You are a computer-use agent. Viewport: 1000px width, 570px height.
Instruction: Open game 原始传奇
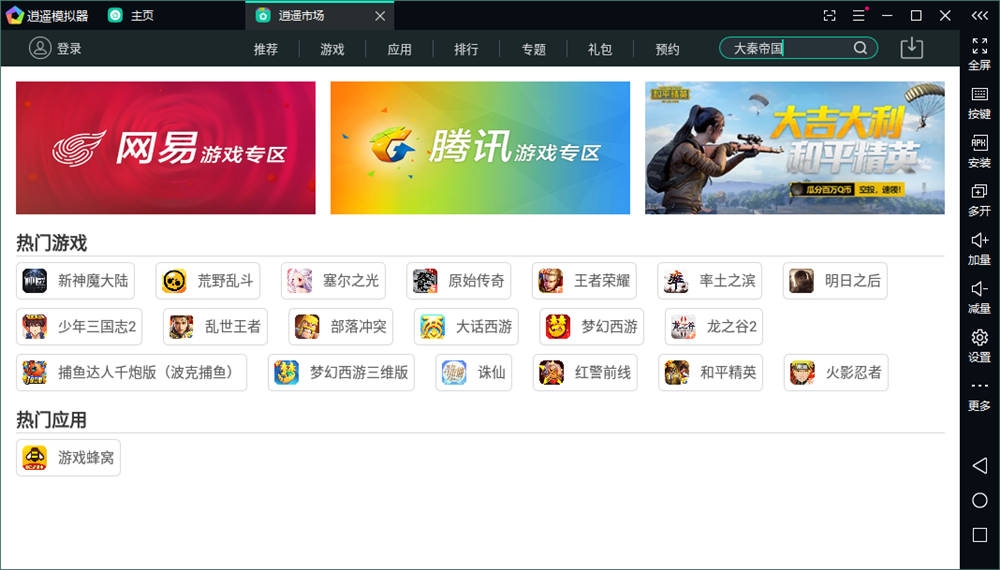tap(459, 281)
